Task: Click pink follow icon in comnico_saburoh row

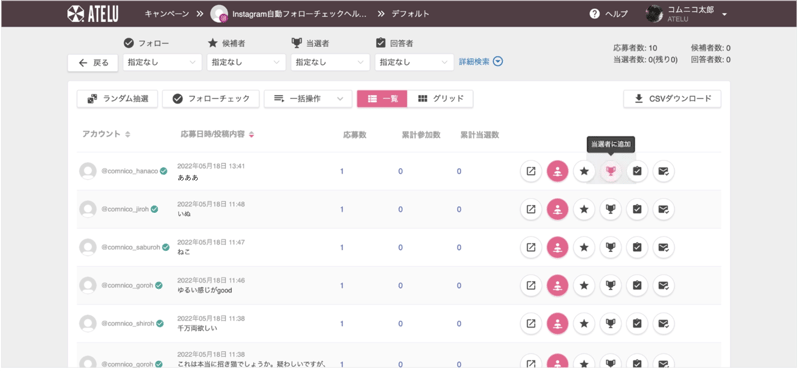Action: tap(557, 247)
